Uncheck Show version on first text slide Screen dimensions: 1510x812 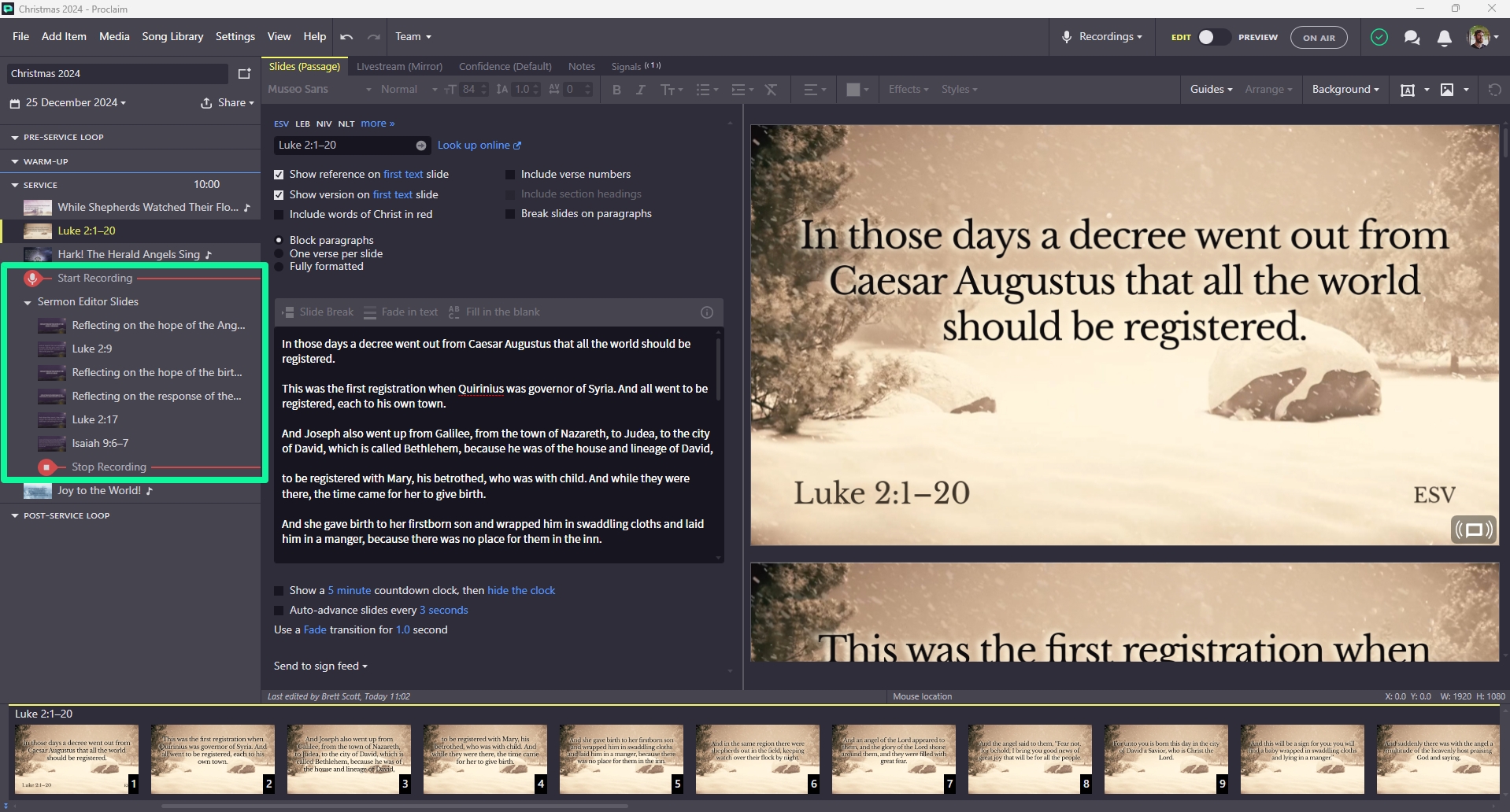[x=279, y=195]
